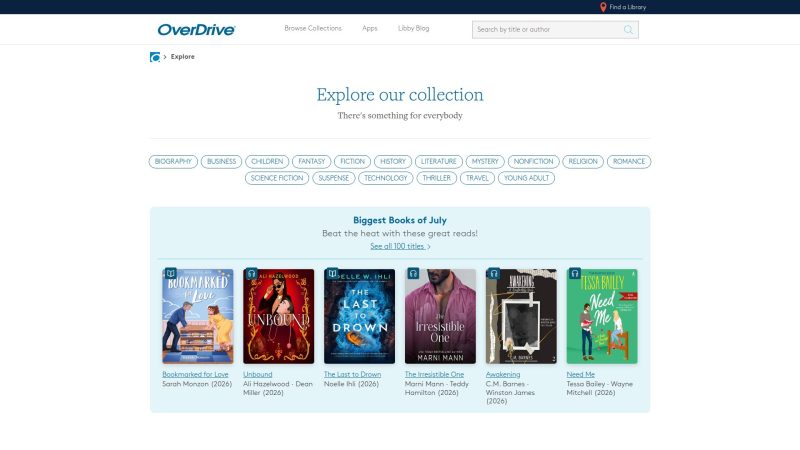800x450 pixels.
Task: Click author text Noelle Ihli (2026)
Action: coord(352,384)
